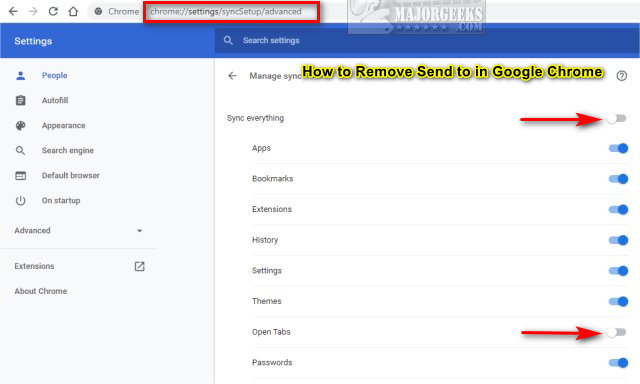Go back using the Manage sync back arrow
640x384 pixels.
pyautogui.click(x=232, y=76)
